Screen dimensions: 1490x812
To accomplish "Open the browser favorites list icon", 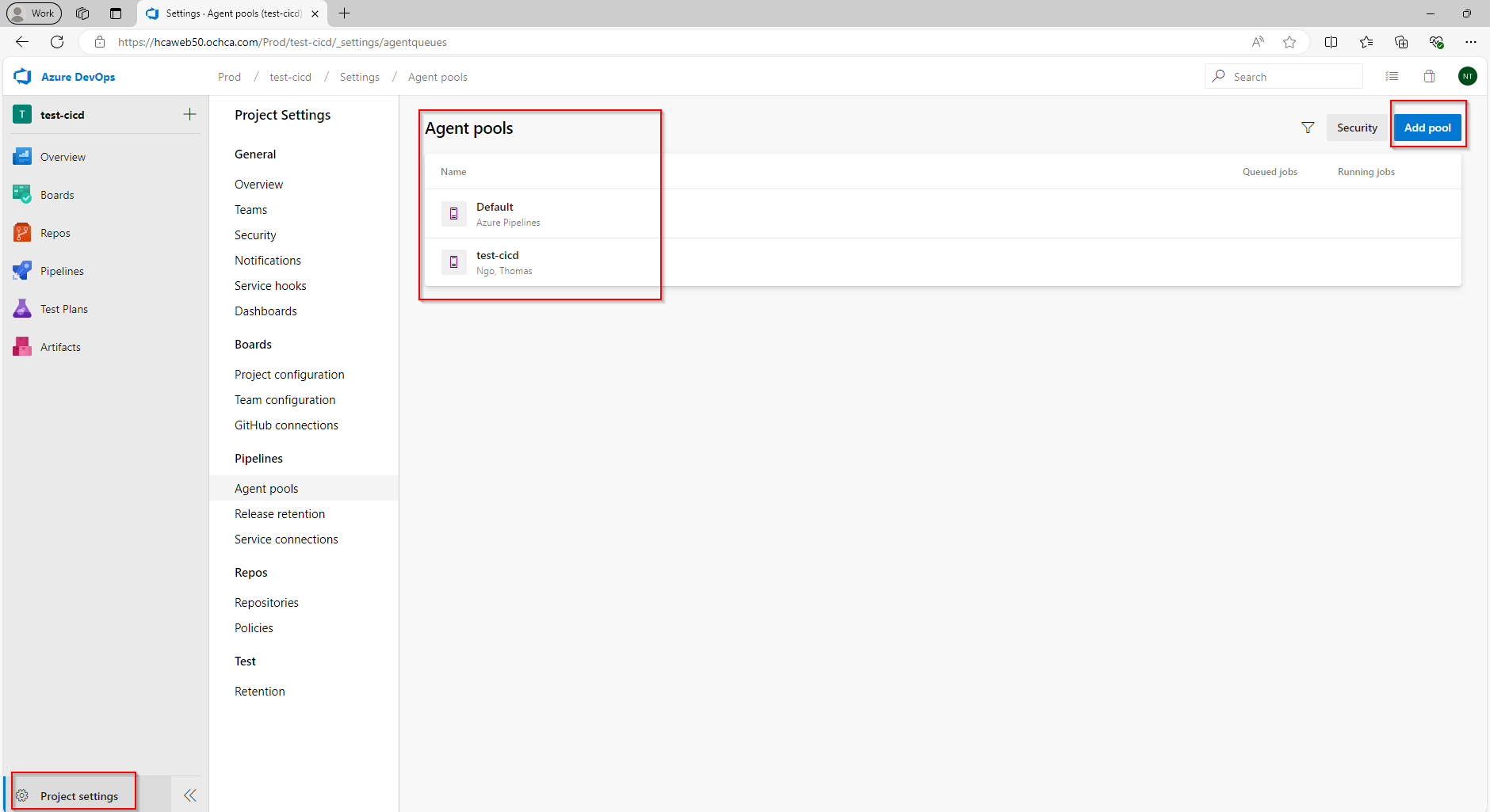I will click(1366, 42).
